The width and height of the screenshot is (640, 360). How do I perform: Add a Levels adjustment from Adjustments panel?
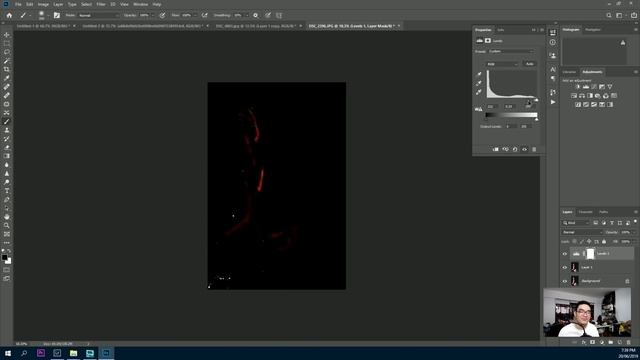pos(586,87)
